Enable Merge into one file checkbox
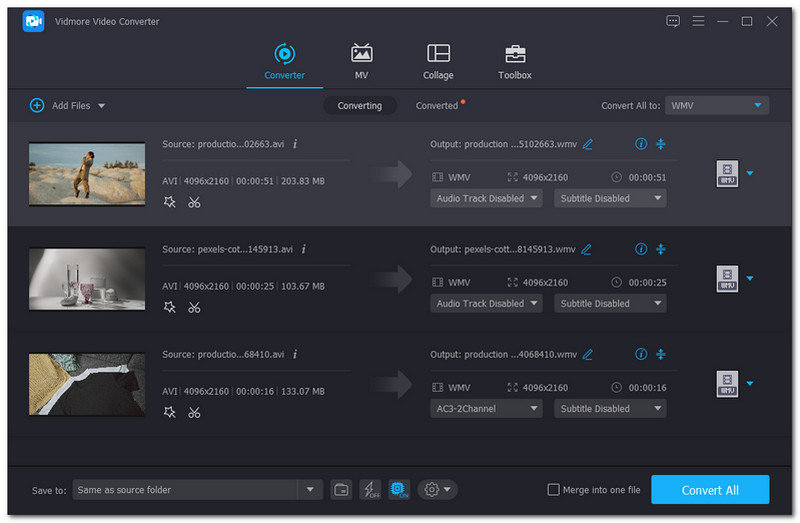 [554, 490]
